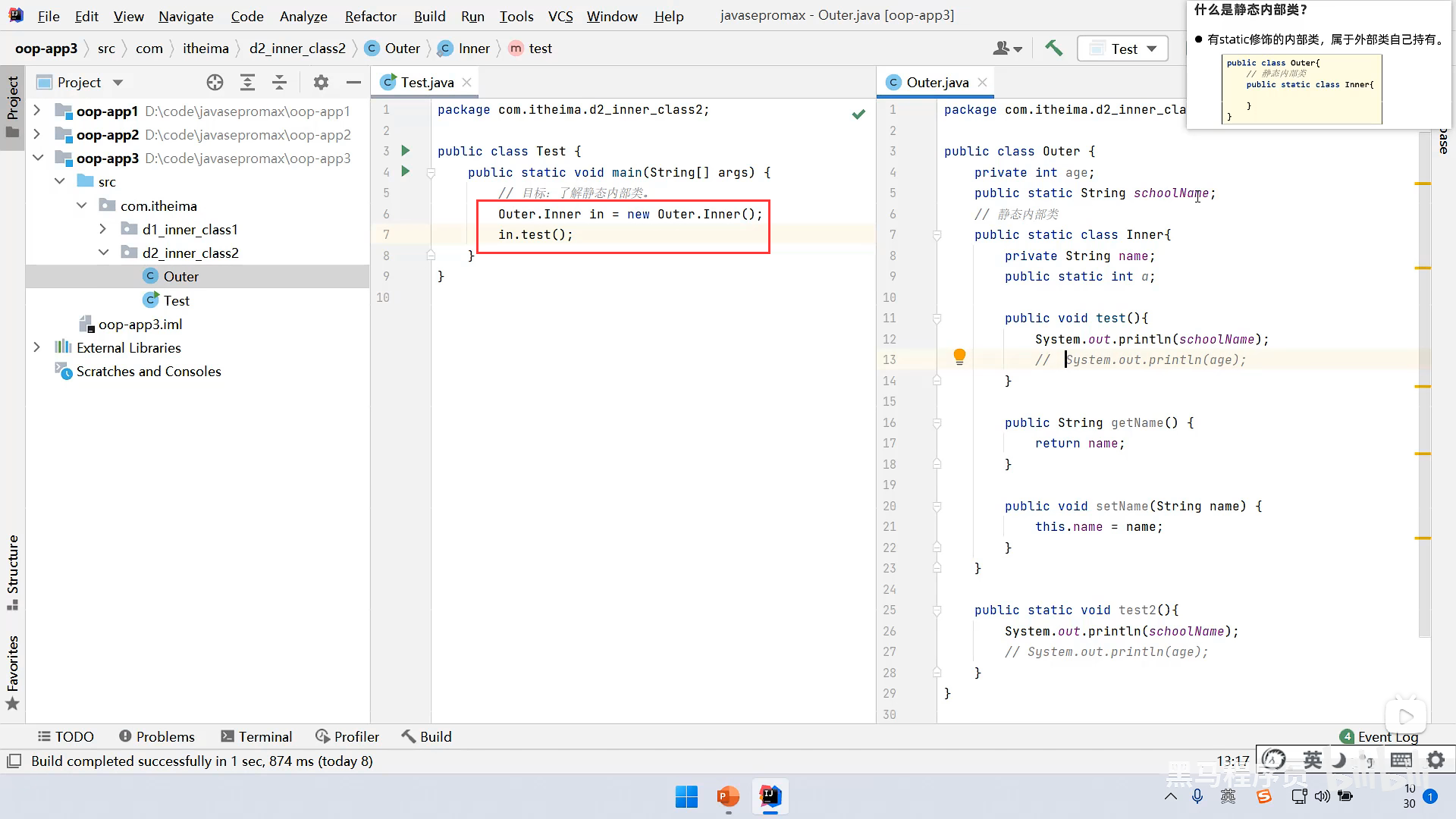Click the Expand All icon in Project panel
1456x819 pixels.
(247, 83)
